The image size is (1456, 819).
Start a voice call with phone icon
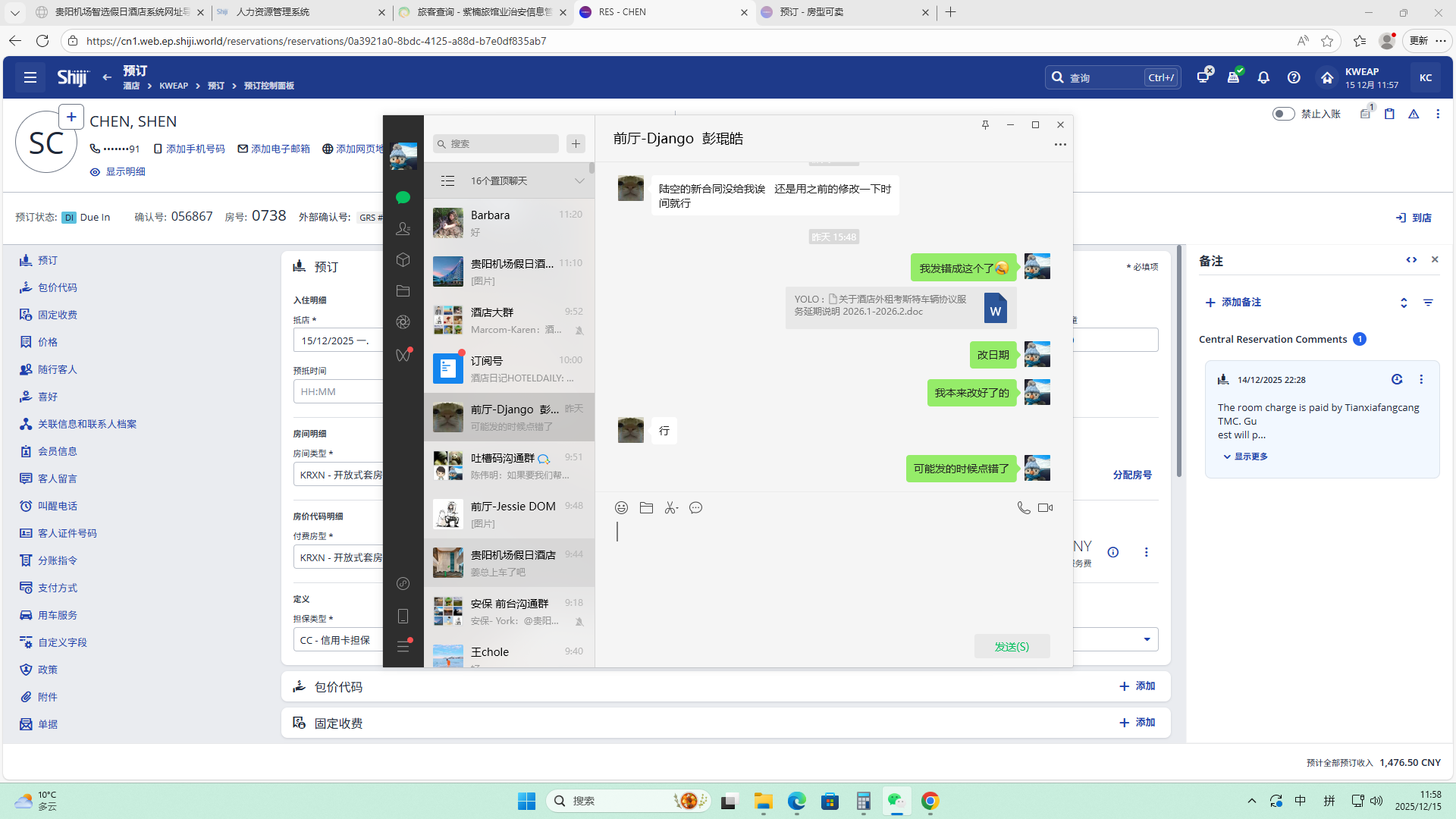pyautogui.click(x=1023, y=508)
